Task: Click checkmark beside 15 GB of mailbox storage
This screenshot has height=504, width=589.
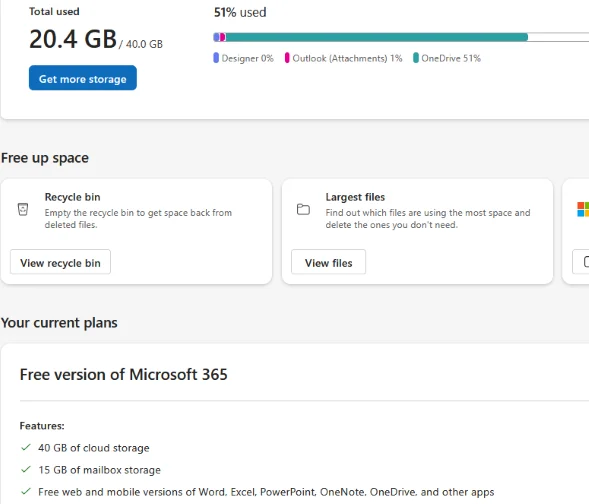Action: (x=26, y=469)
